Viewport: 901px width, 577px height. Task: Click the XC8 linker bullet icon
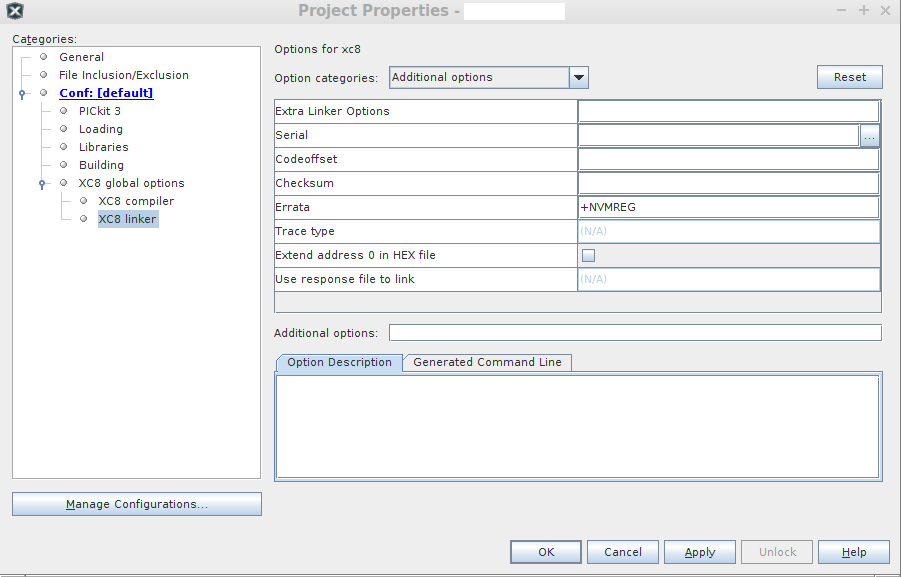coord(83,218)
